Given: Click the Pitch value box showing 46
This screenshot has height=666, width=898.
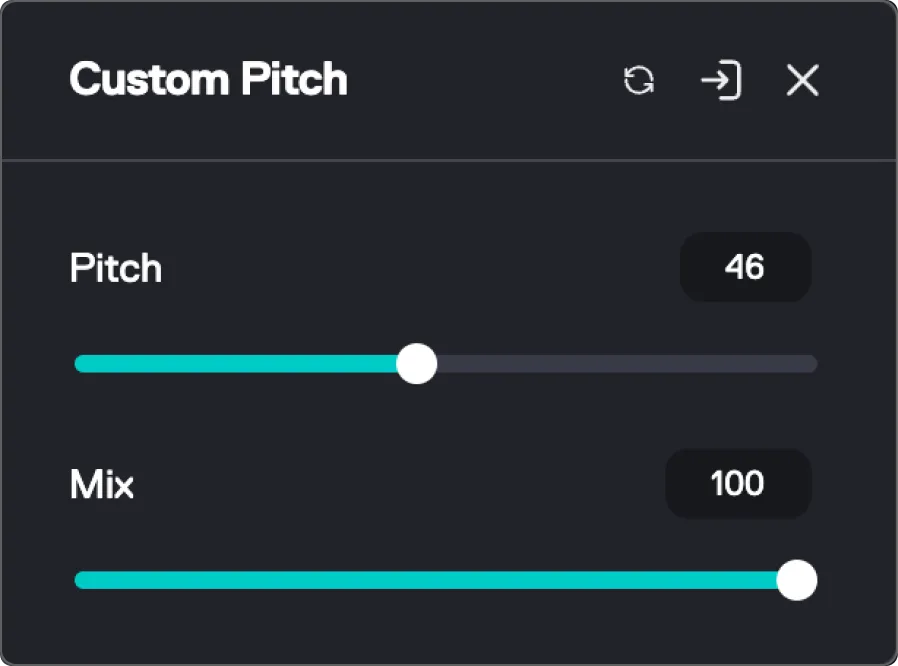Looking at the screenshot, I should (x=745, y=267).
